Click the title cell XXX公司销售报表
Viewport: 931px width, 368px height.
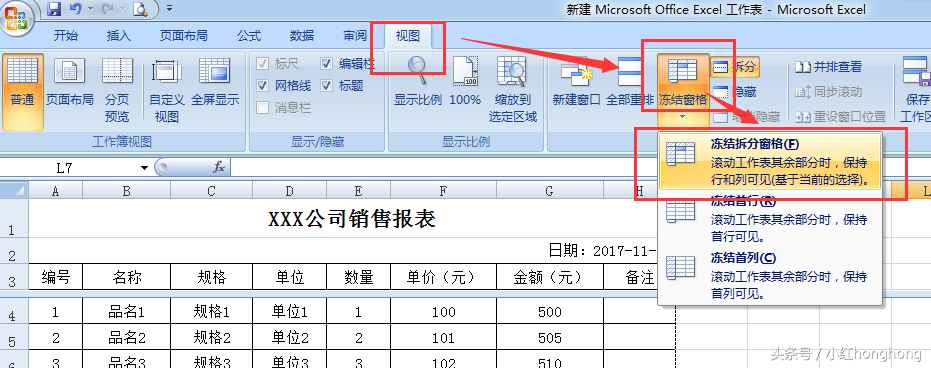pos(352,218)
